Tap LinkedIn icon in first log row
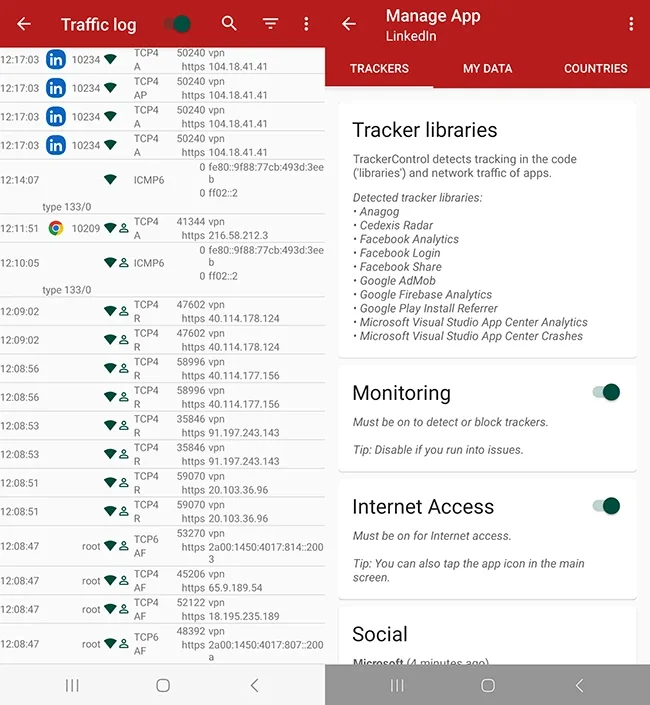650x705 pixels. [x=56, y=60]
